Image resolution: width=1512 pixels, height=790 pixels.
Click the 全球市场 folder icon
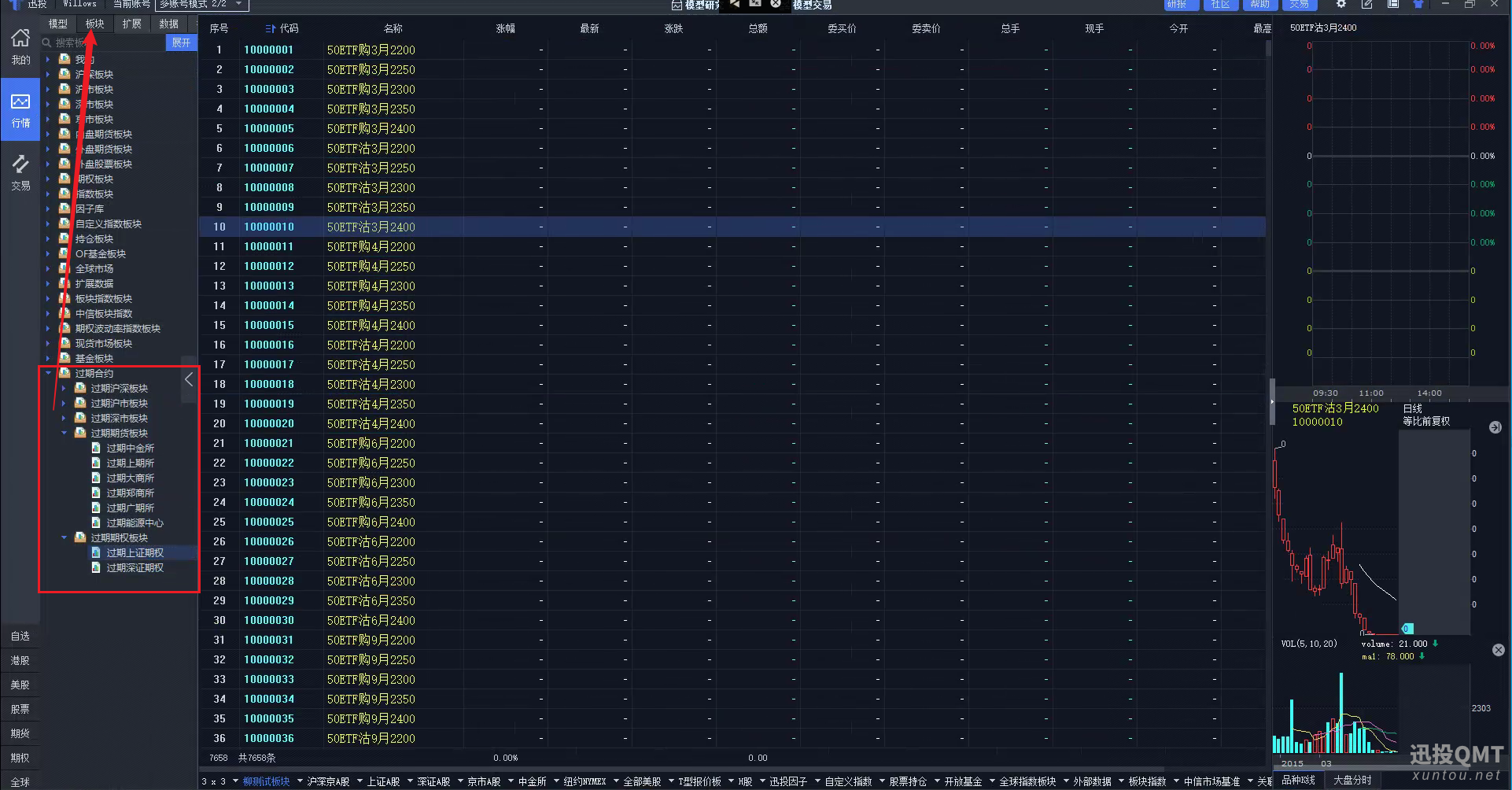pyautogui.click(x=65, y=268)
